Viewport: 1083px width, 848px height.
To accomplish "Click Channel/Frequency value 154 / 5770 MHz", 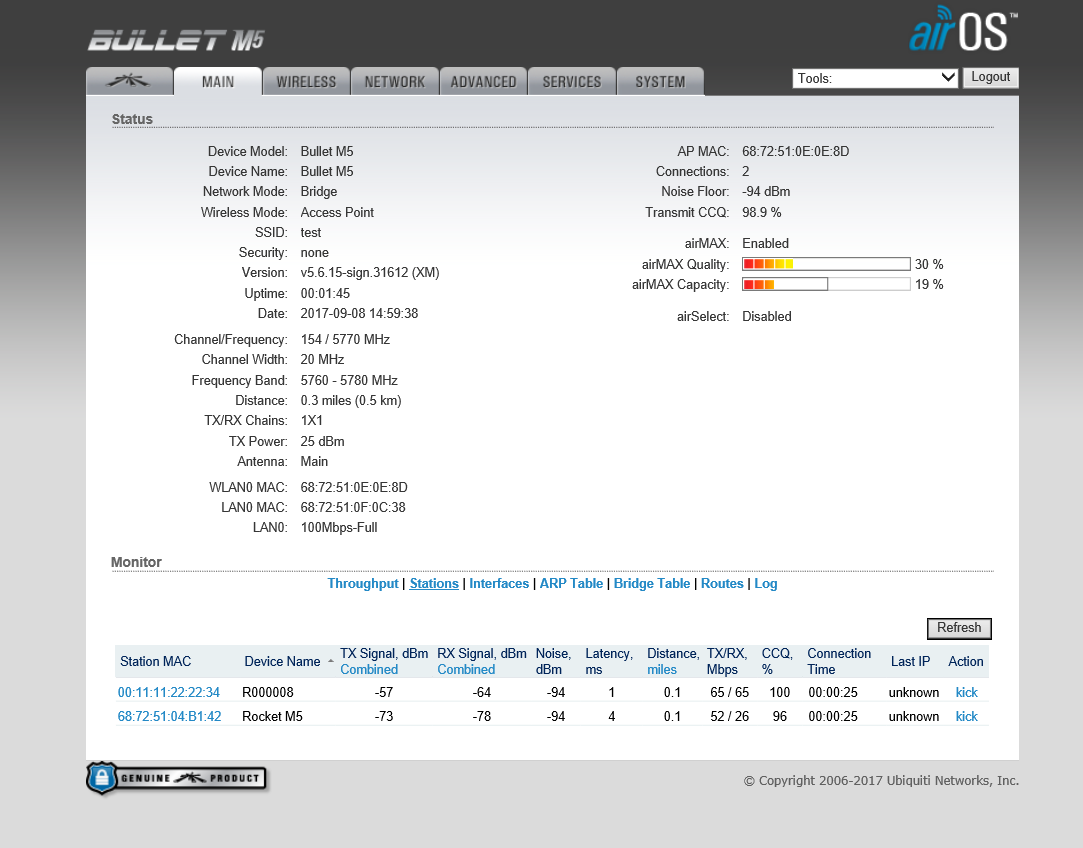I will (x=345, y=339).
